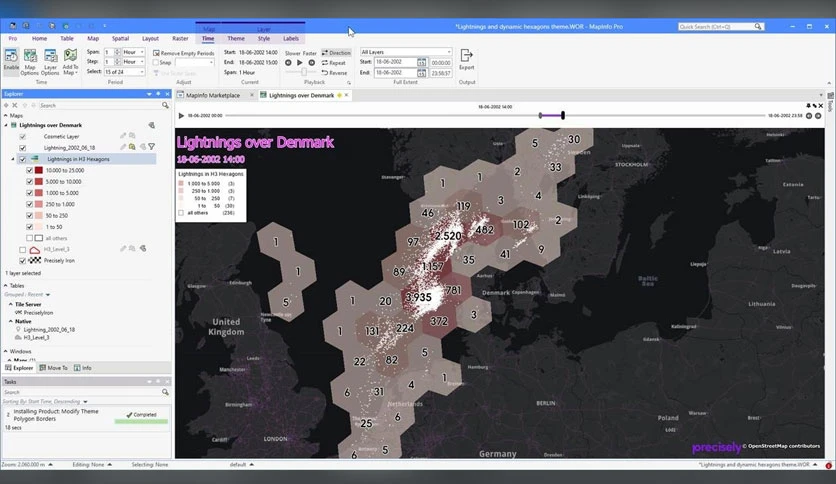Collapse the Maps section in Explorer
The width and height of the screenshot is (836, 484).
(x=6, y=115)
